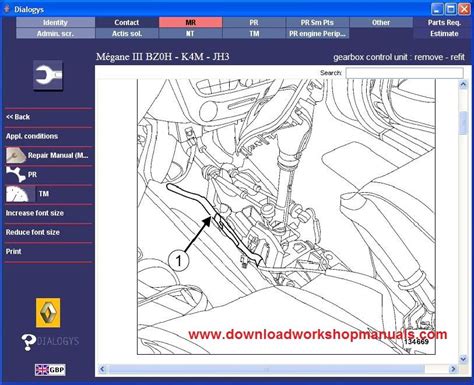This screenshot has height=385, width=474.
Task: Click the vertical scrollbar down arrow
Action: click(x=463, y=359)
